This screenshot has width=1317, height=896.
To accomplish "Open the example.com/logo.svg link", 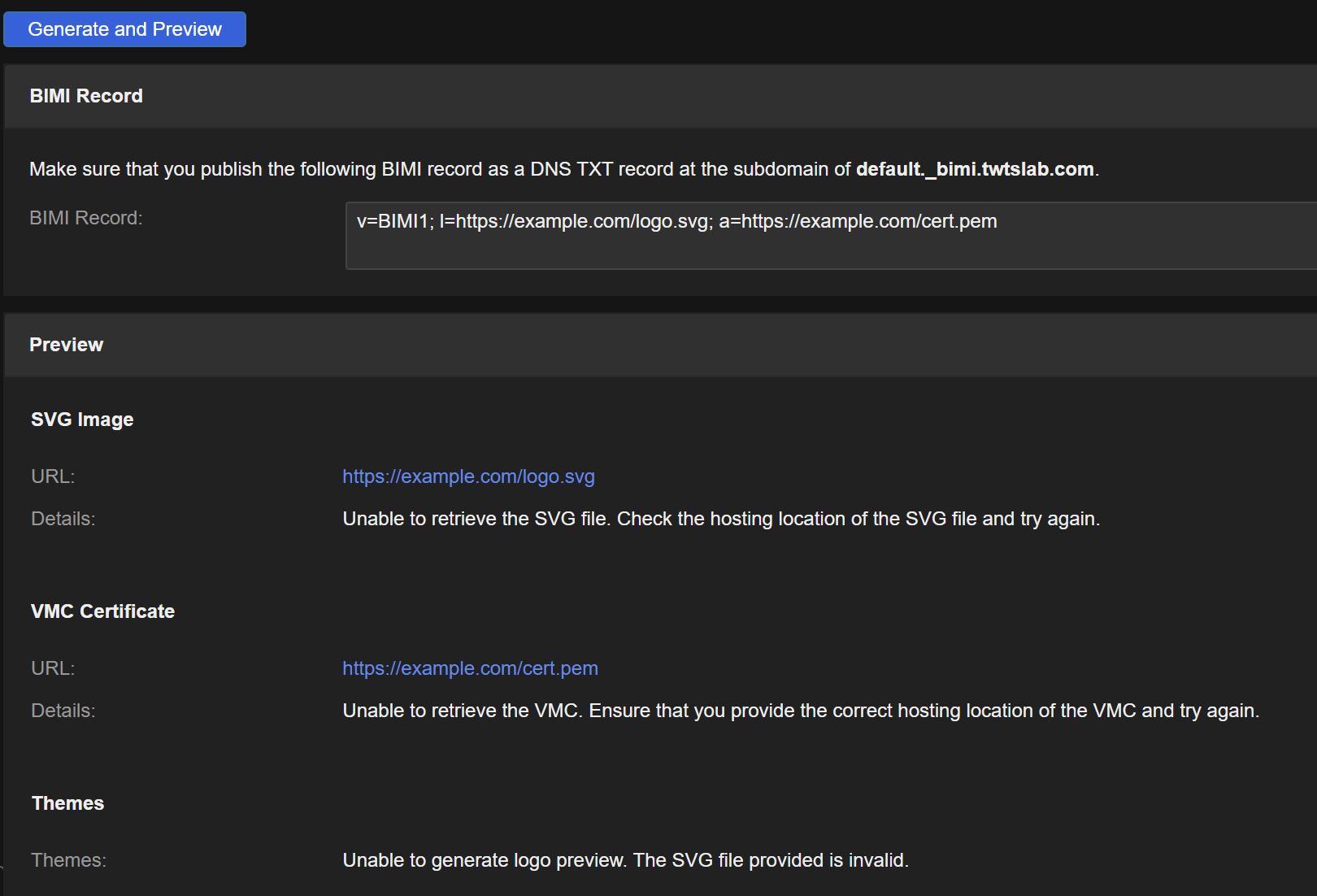I will [468, 476].
